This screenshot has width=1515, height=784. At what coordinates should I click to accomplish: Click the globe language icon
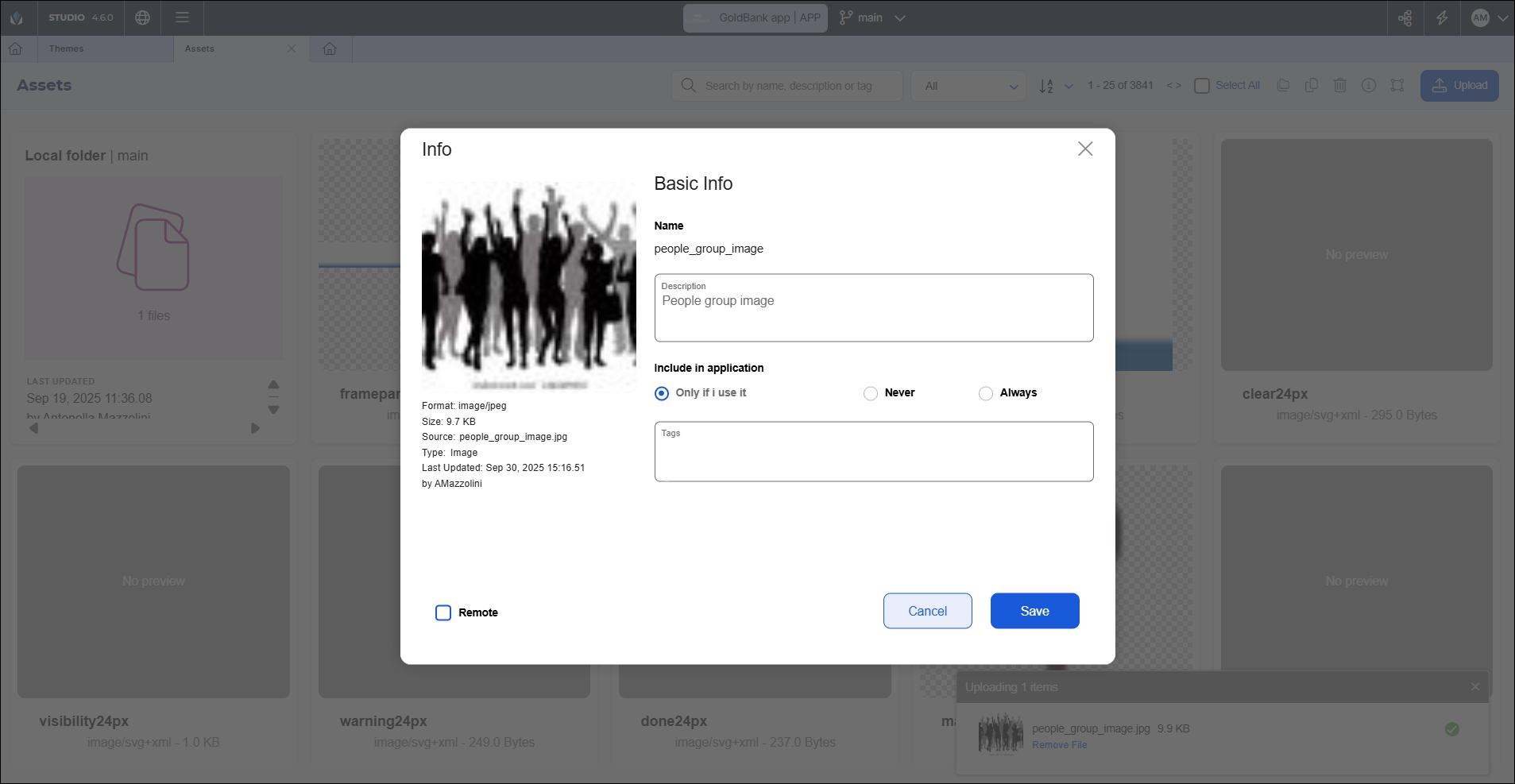pyautogui.click(x=143, y=17)
